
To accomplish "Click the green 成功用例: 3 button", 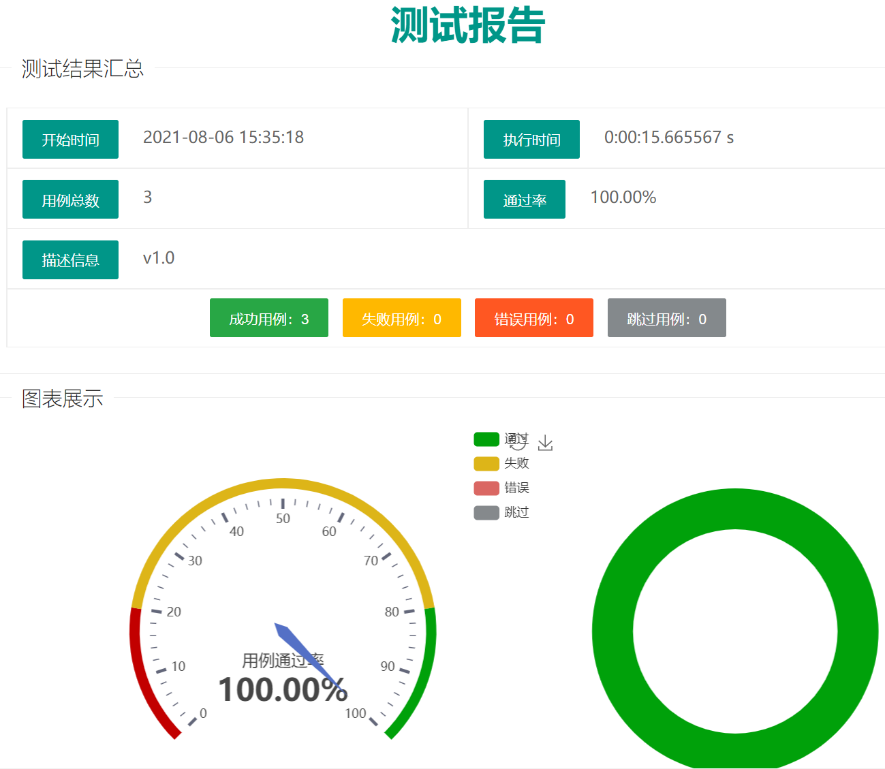I will point(269,318).
